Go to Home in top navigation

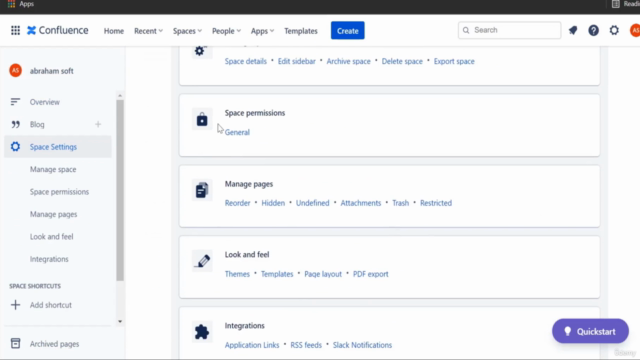click(x=113, y=31)
